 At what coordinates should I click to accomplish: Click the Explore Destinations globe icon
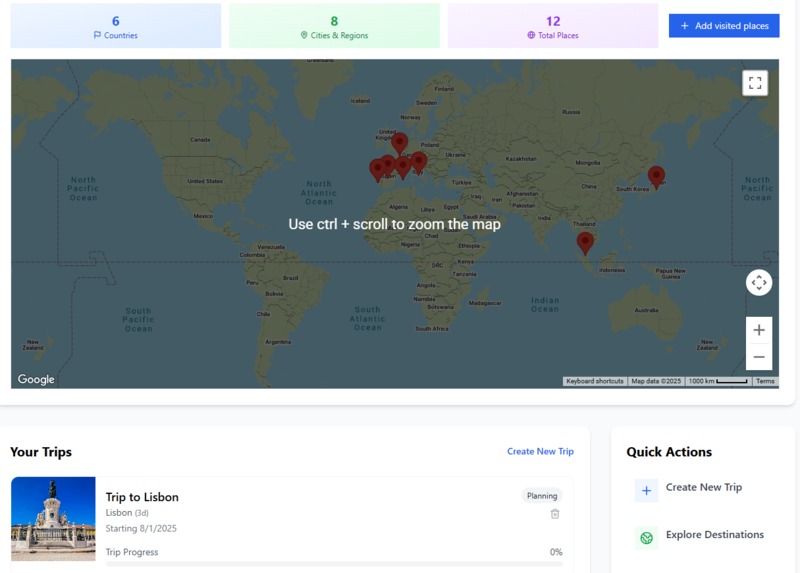click(646, 538)
